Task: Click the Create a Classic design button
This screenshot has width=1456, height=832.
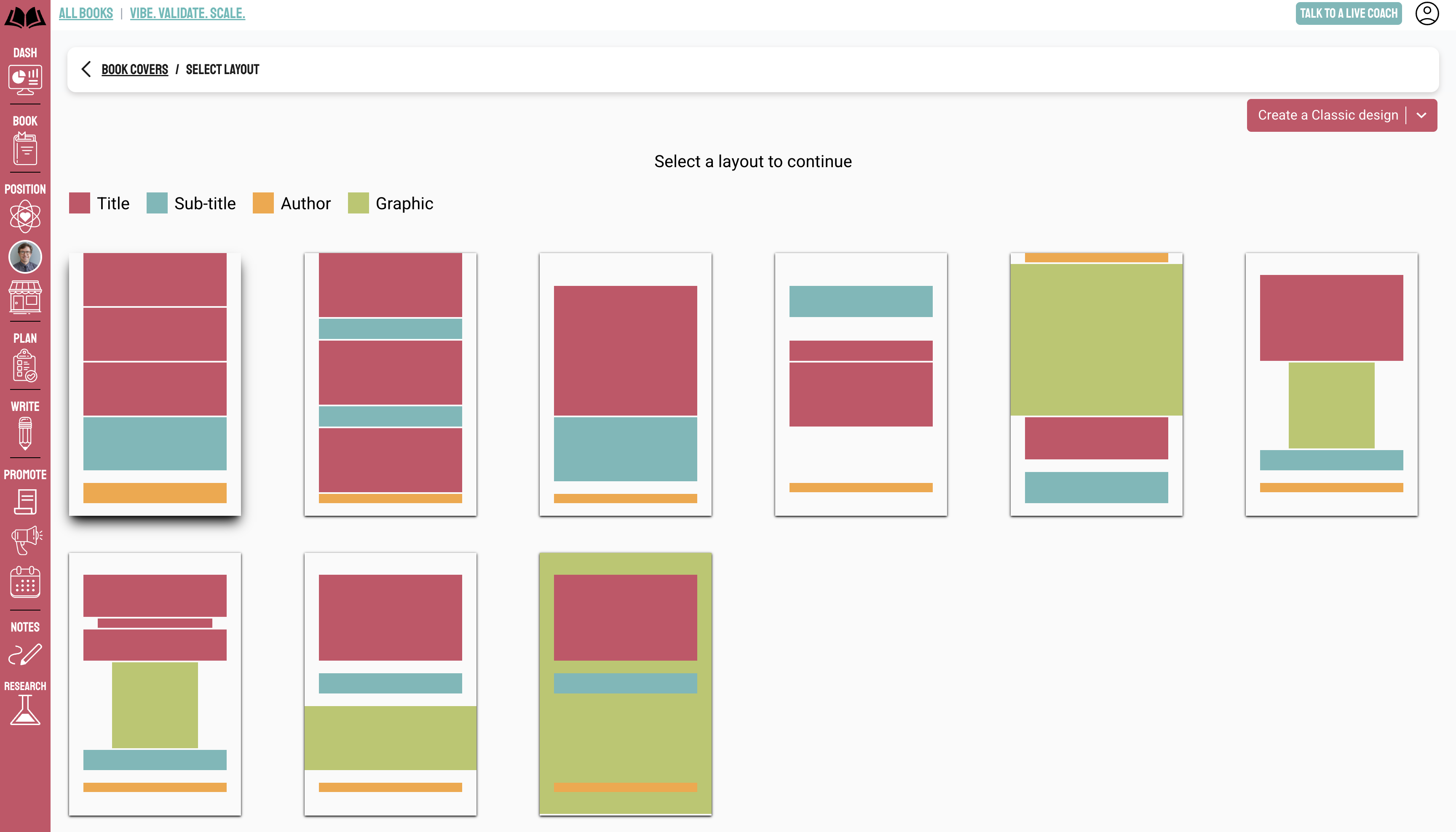Action: (1328, 115)
